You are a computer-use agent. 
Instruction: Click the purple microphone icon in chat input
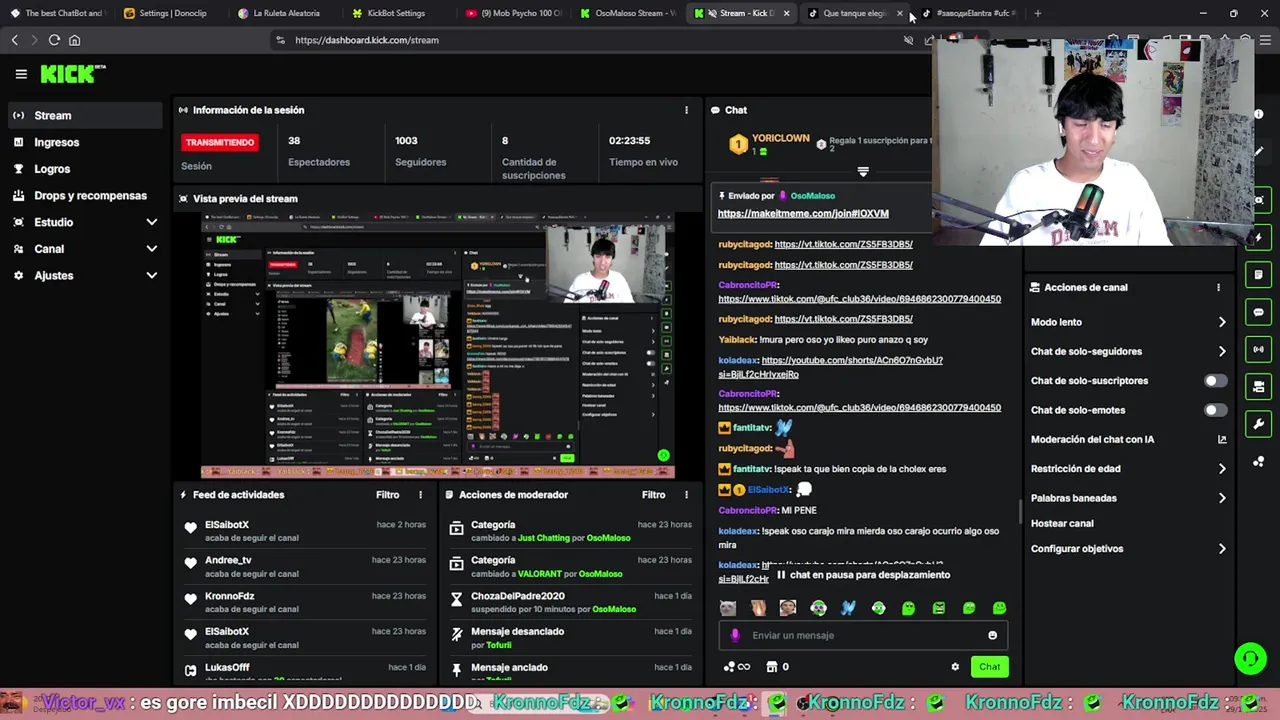click(x=735, y=635)
